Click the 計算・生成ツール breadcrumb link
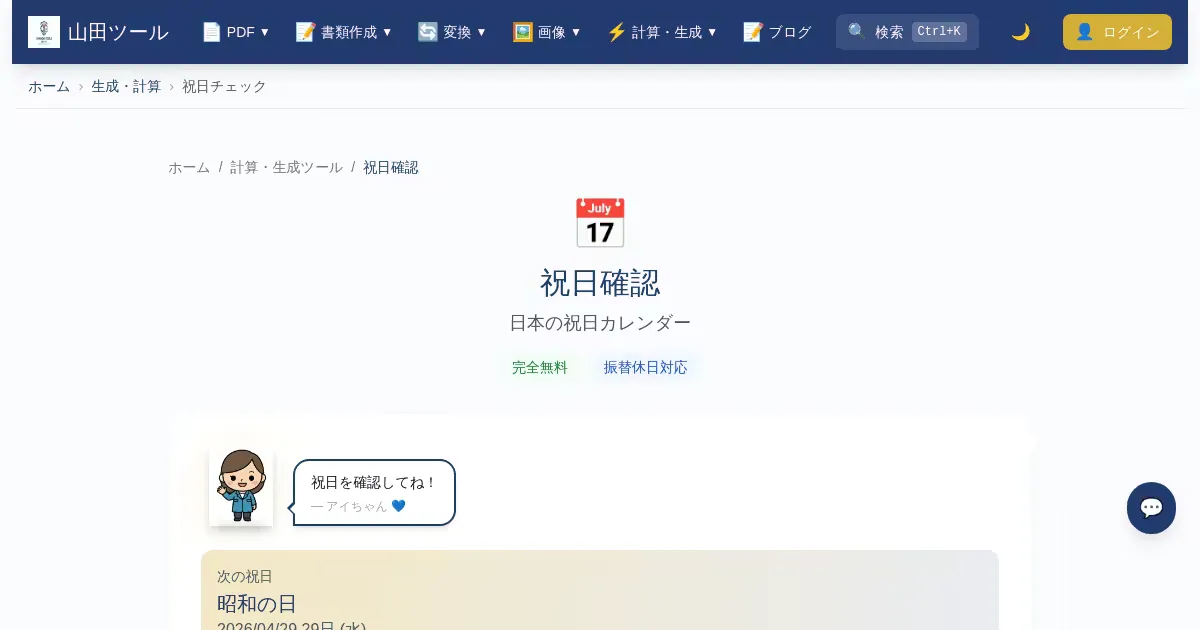The image size is (1200, 630). click(286, 167)
